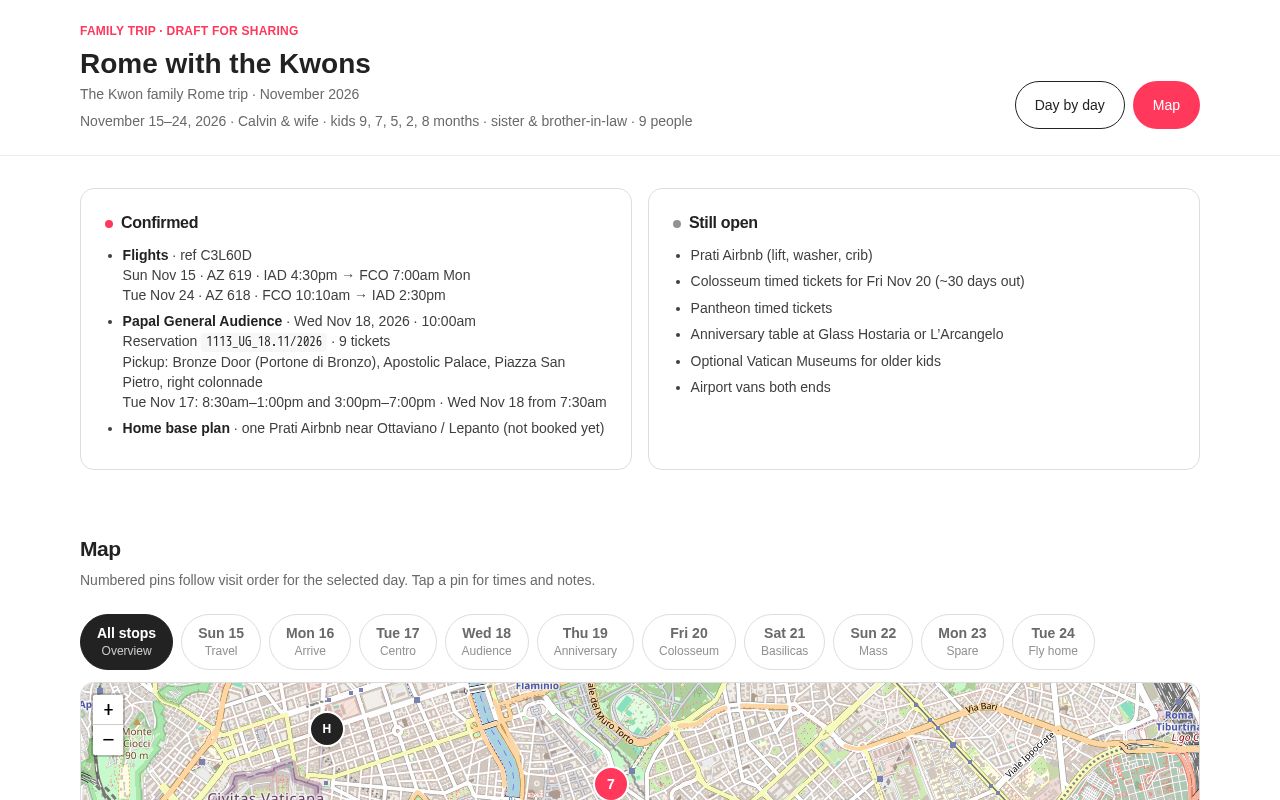
Task: Click the Prati Airbnb open item
Action: coord(782,255)
